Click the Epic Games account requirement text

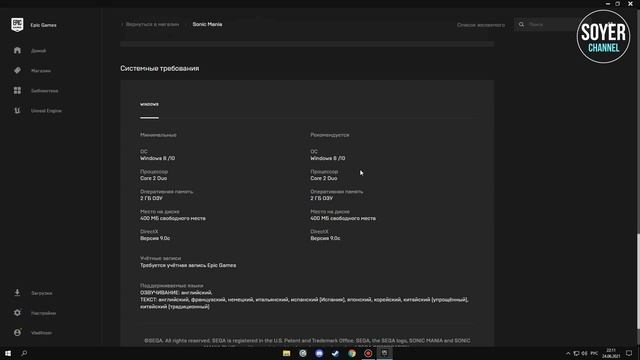coord(188,265)
